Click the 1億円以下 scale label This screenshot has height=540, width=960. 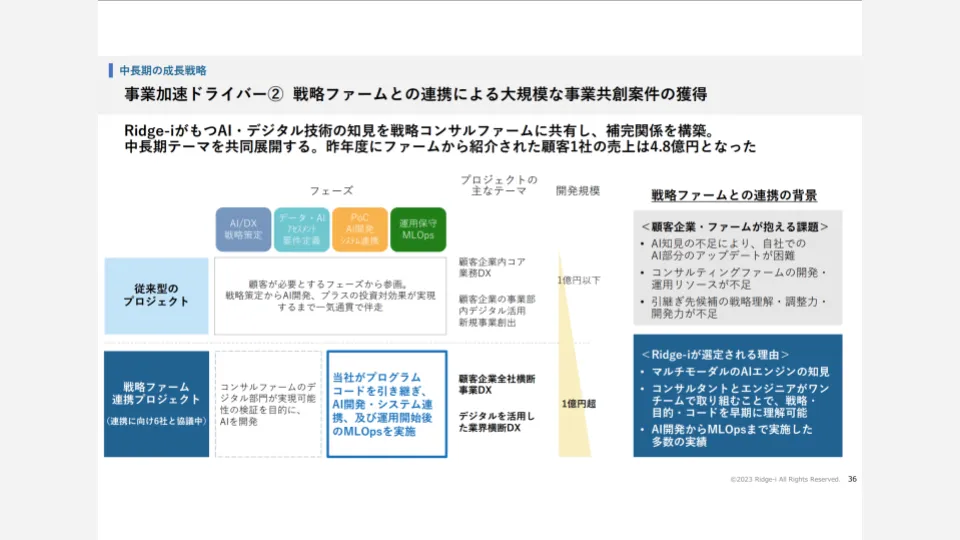(x=579, y=280)
